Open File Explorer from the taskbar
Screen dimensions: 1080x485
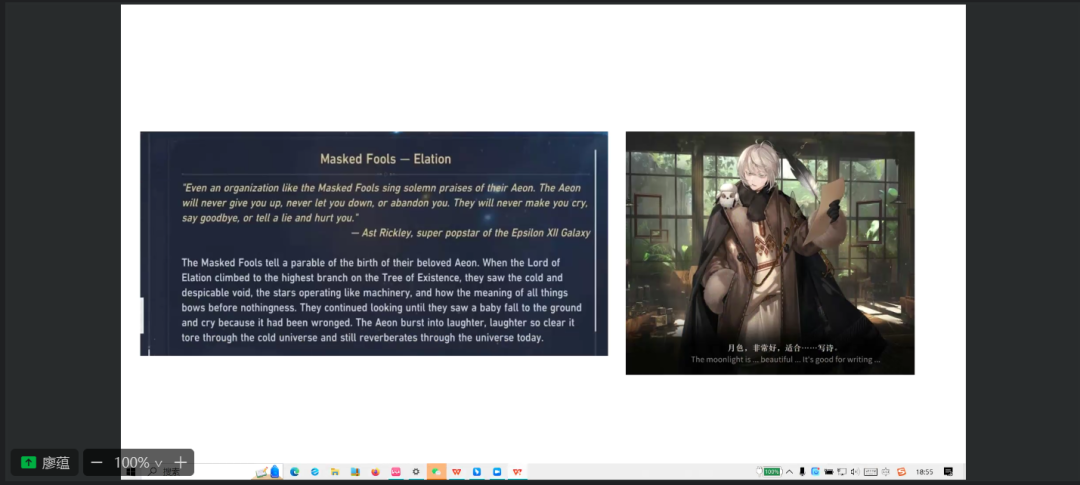coord(335,472)
